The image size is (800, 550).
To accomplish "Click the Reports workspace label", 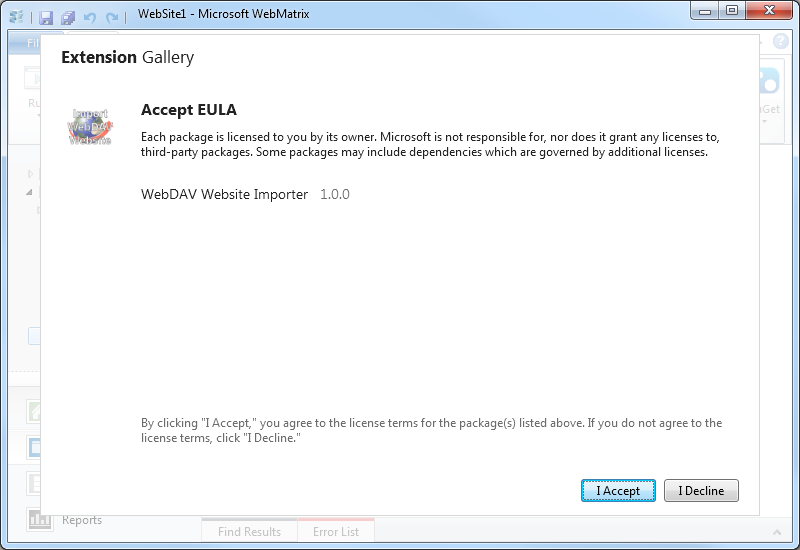I will (x=82, y=520).
